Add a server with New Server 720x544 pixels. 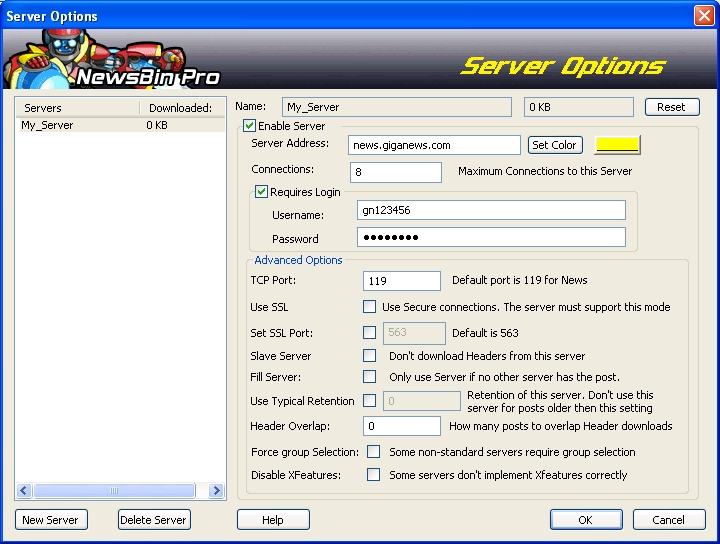(51, 520)
